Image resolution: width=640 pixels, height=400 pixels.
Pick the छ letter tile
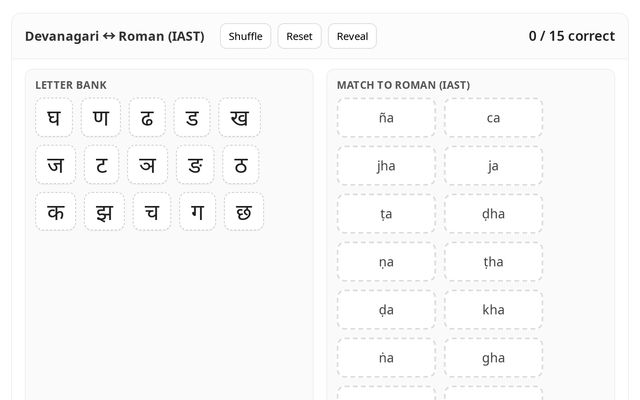point(244,212)
